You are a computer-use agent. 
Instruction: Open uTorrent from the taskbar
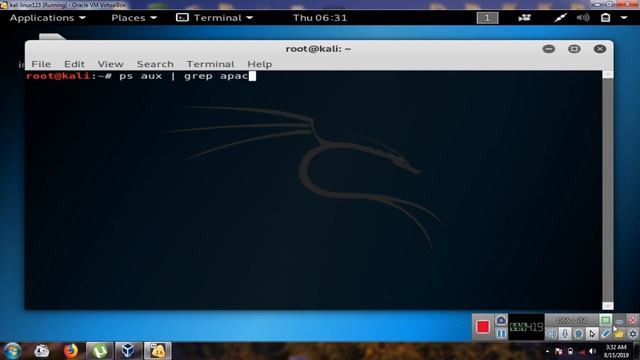100,351
